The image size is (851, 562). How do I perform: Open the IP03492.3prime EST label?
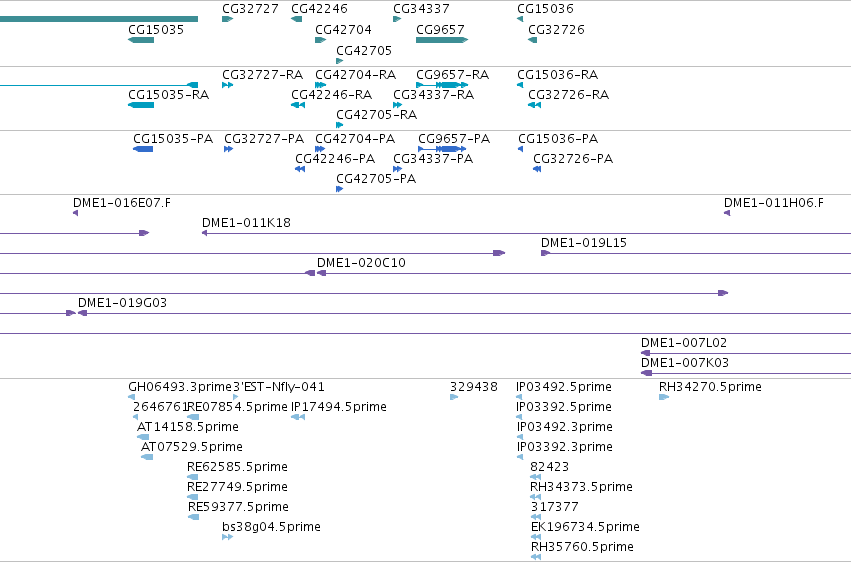(564, 427)
